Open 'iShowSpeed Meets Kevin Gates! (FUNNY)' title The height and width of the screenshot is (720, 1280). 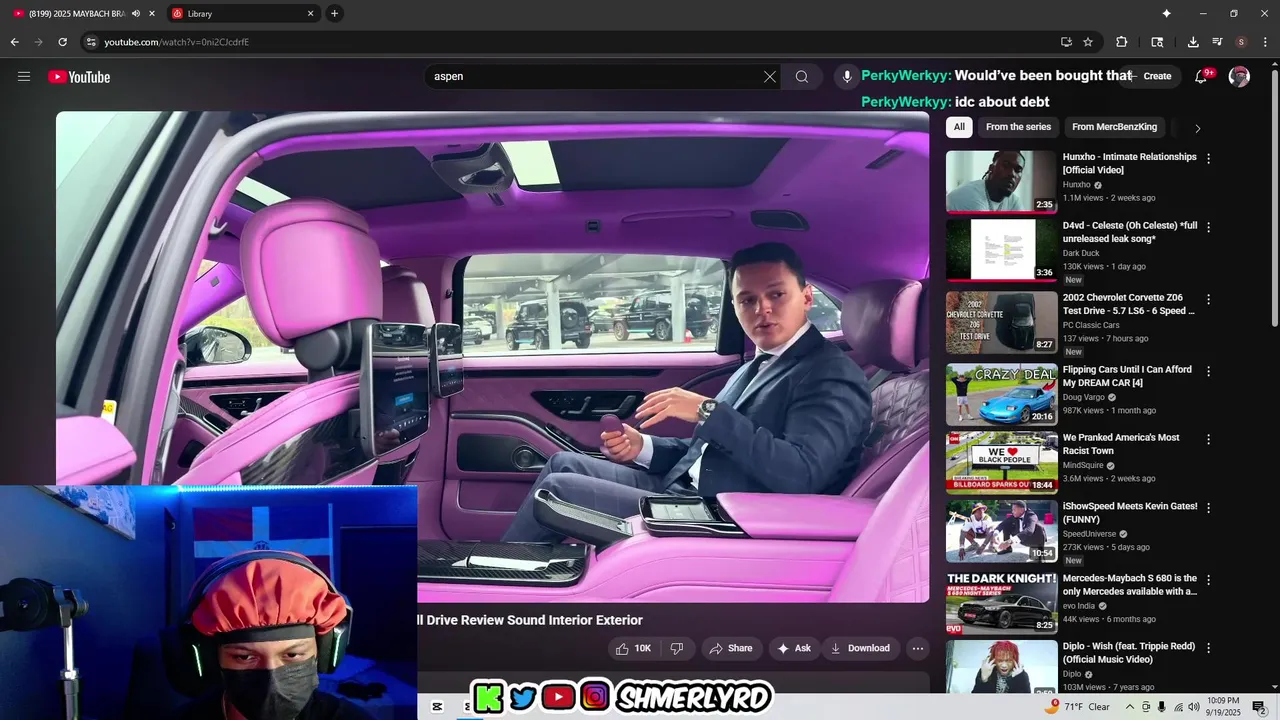(1130, 513)
